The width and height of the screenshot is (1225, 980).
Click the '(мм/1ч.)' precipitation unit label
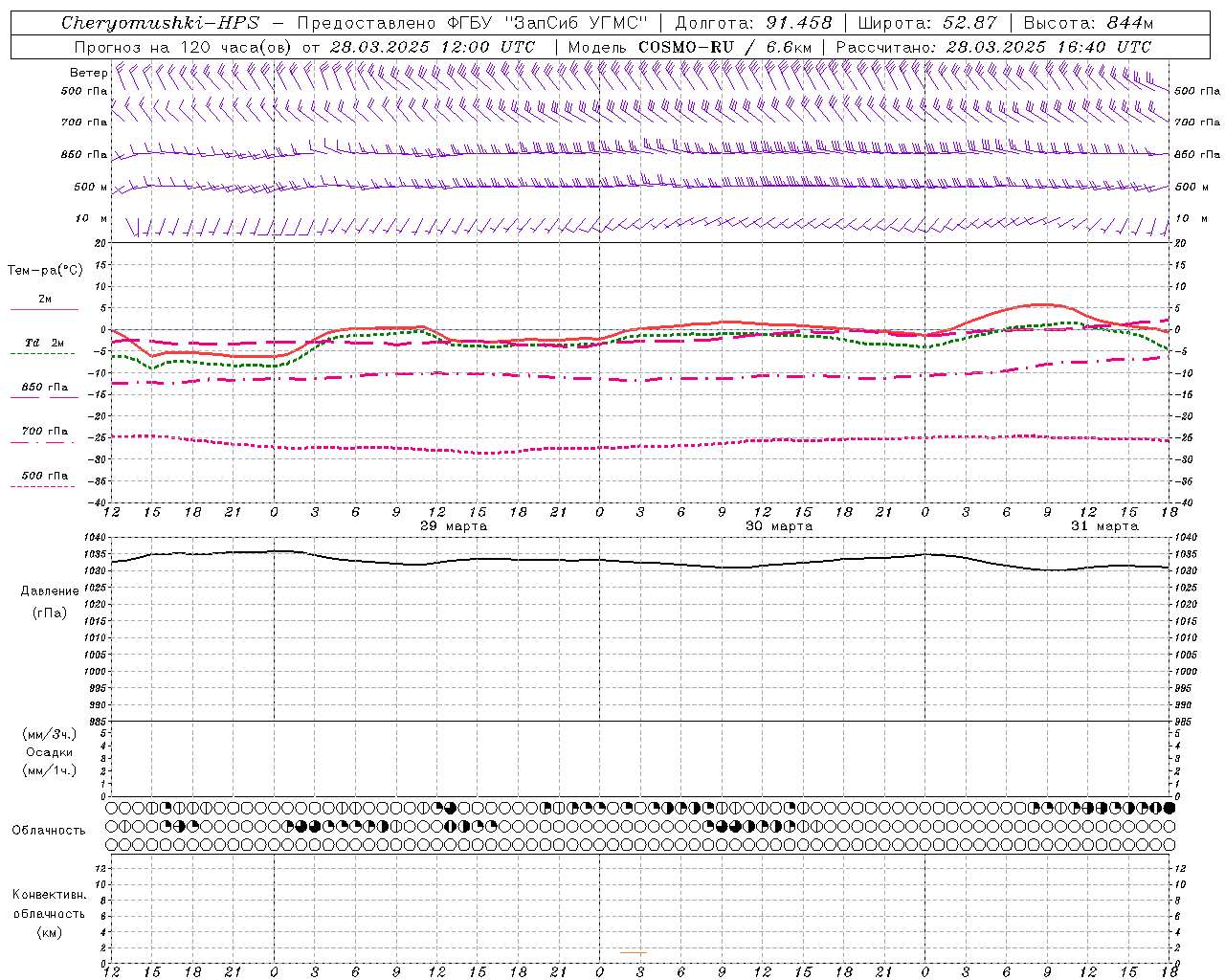pos(50,770)
